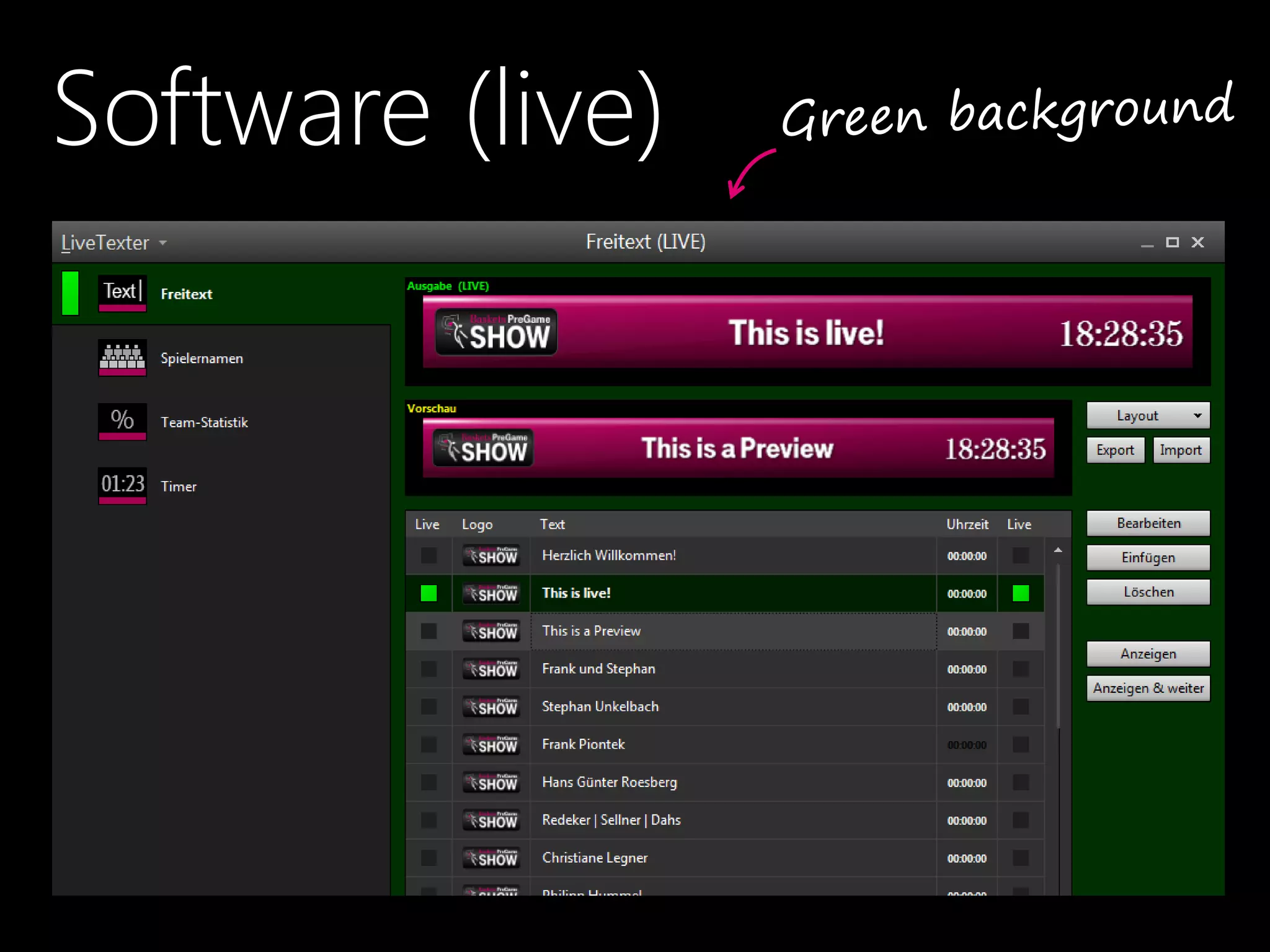The image size is (1270, 952).
Task: Select the 'Hans Günter Roesberg' entry
Action: [x=733, y=782]
